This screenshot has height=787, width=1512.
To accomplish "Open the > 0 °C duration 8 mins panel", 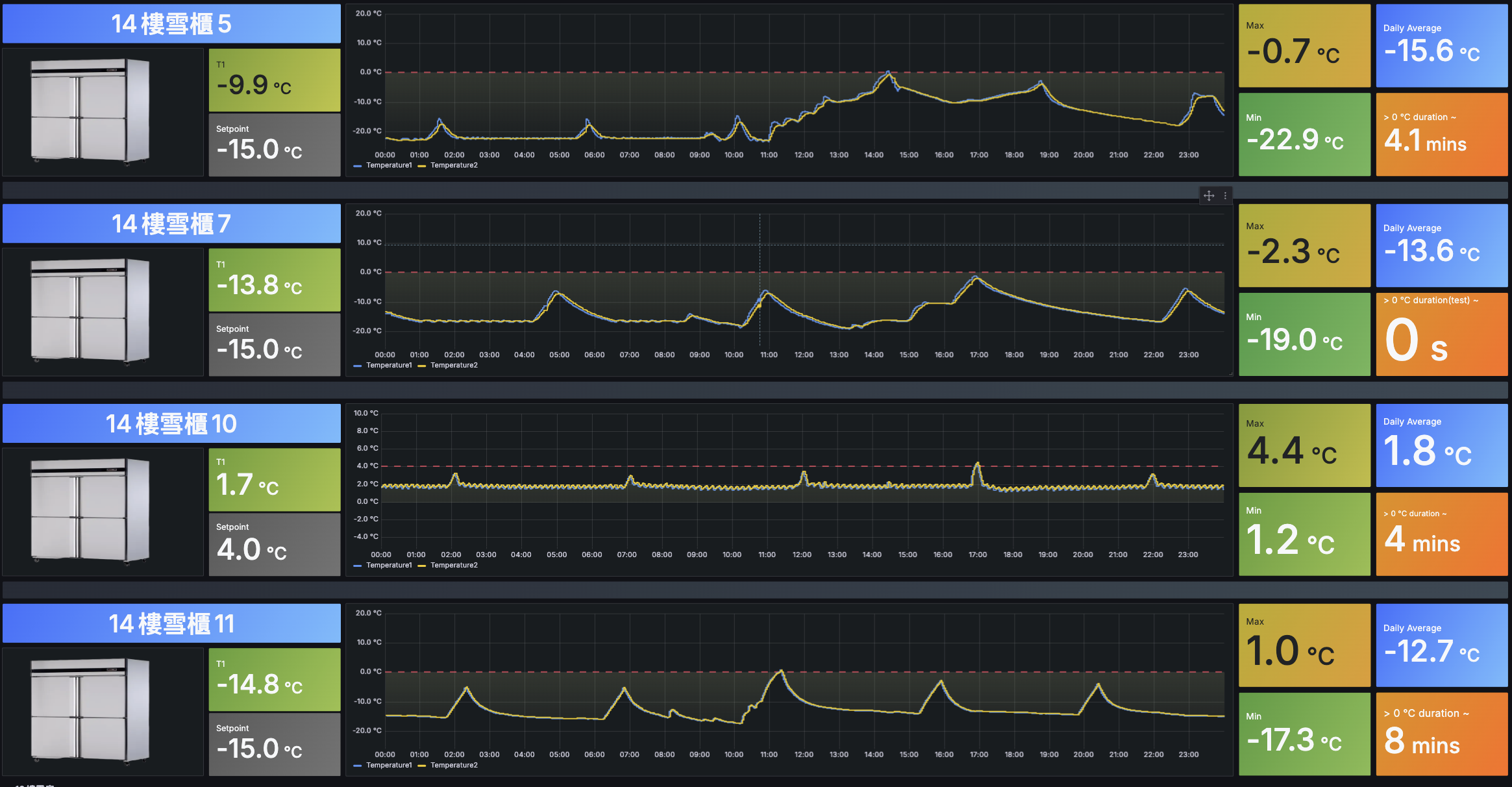I will pos(1442,734).
